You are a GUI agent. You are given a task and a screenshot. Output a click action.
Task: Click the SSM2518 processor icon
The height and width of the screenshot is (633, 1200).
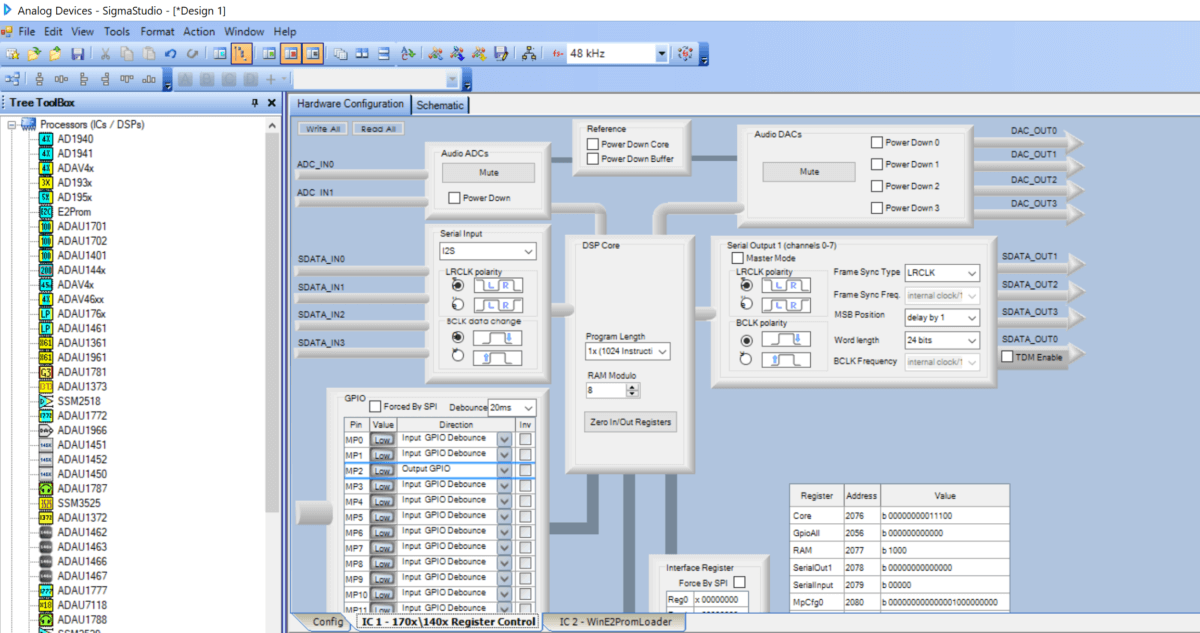point(45,400)
